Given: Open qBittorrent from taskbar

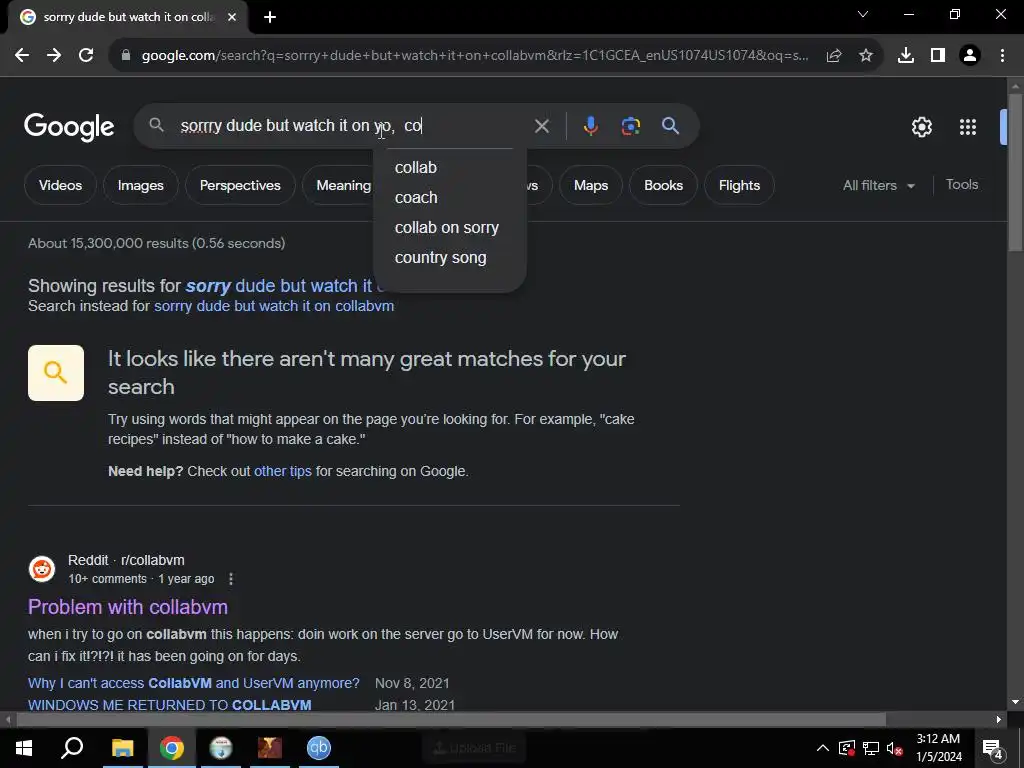Looking at the screenshot, I should click(319, 748).
